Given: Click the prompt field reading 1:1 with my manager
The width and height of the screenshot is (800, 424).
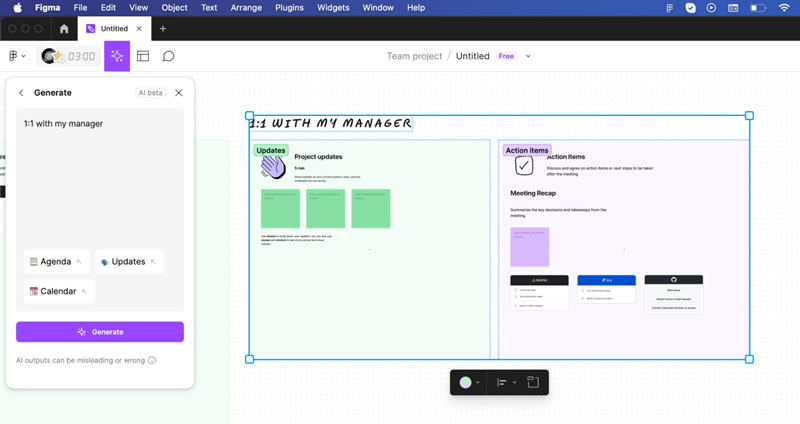Looking at the screenshot, I should pos(100,209).
